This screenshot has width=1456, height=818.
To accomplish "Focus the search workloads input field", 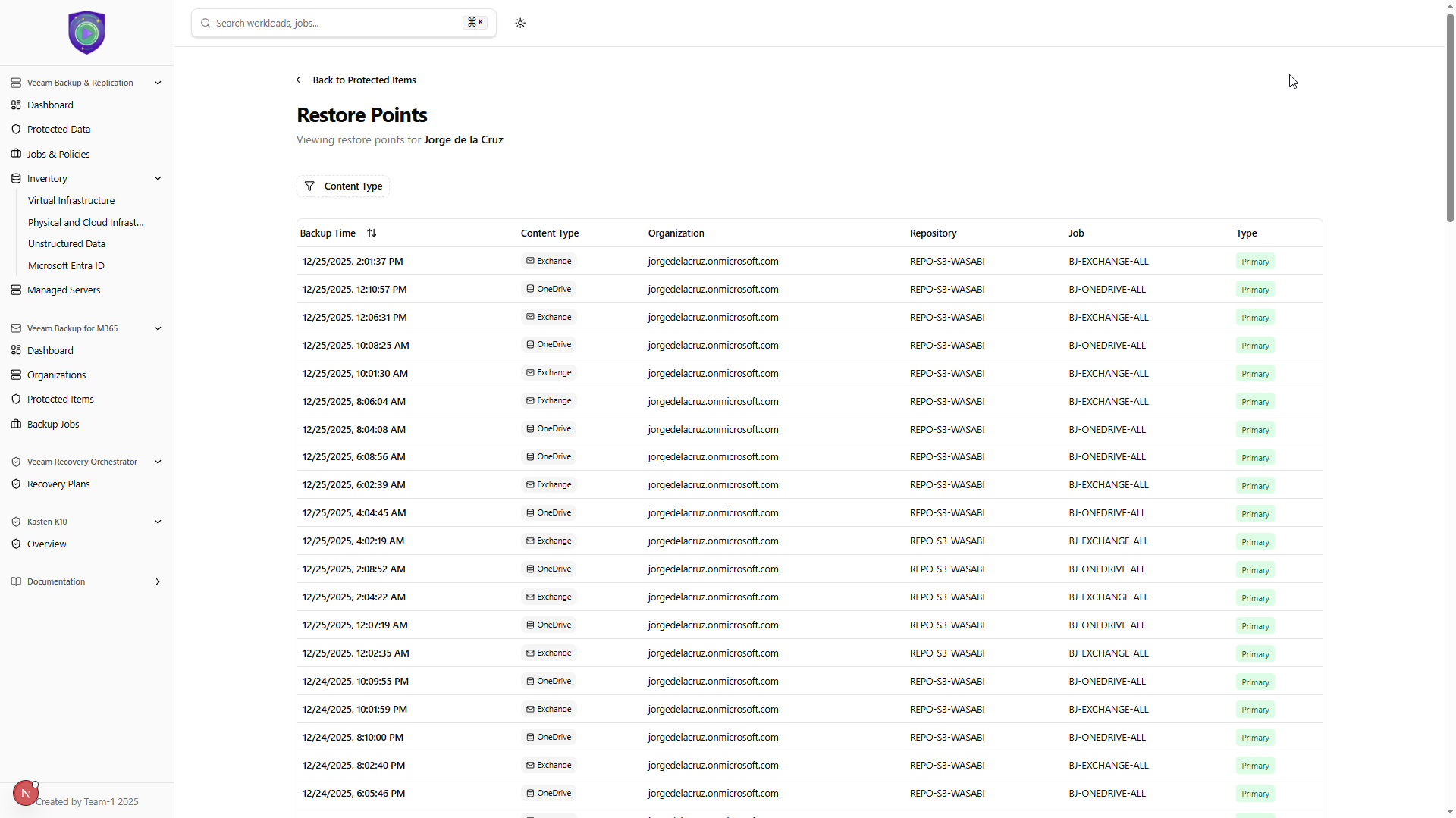I will [334, 23].
